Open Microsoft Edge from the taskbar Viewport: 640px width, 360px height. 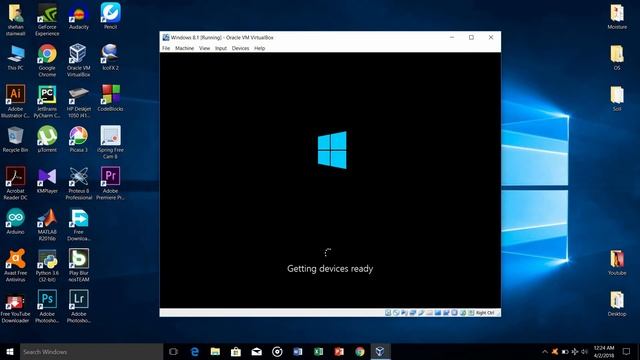pyautogui.click(x=195, y=351)
